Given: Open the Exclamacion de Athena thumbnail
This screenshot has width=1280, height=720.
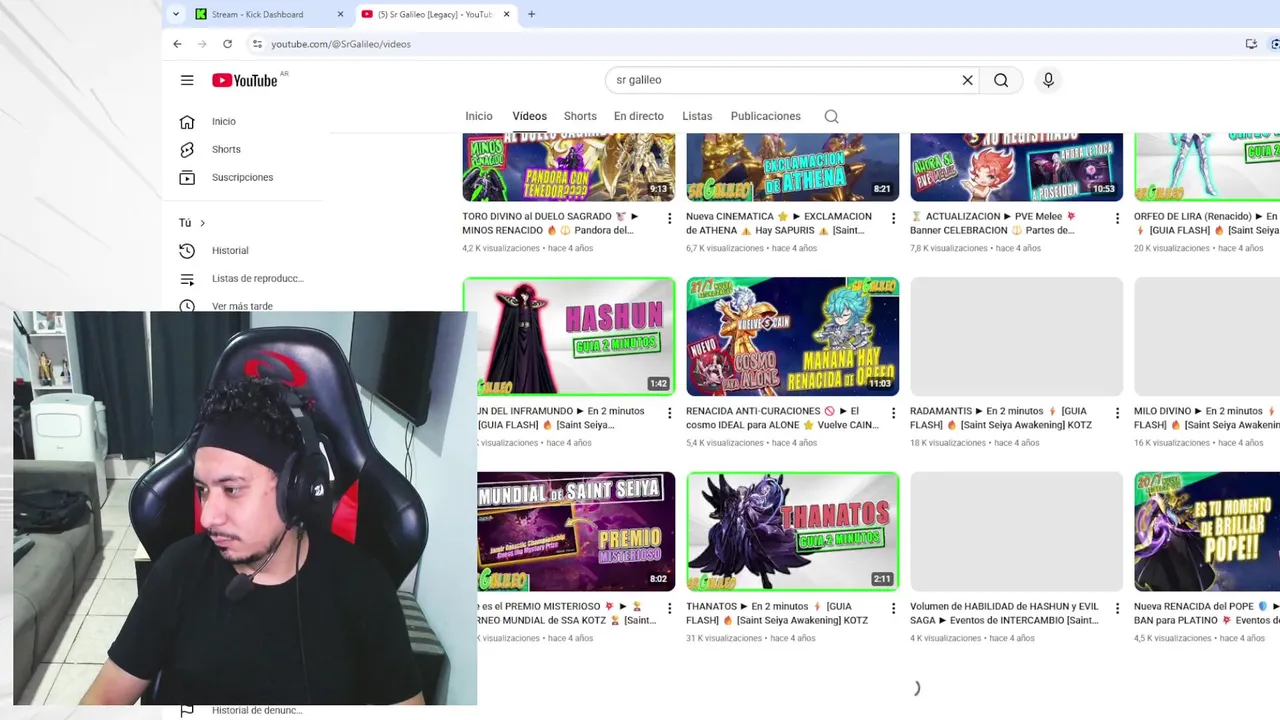Looking at the screenshot, I should (792, 167).
